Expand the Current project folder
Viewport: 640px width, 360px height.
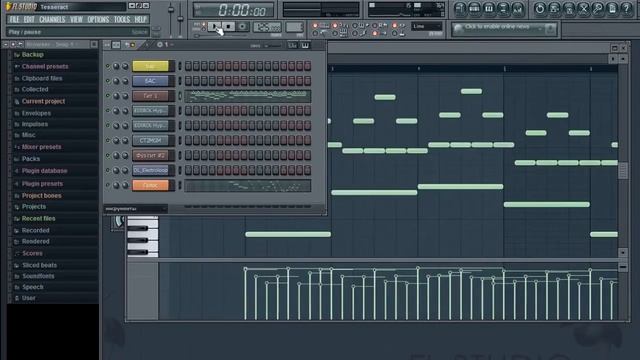click(39, 101)
